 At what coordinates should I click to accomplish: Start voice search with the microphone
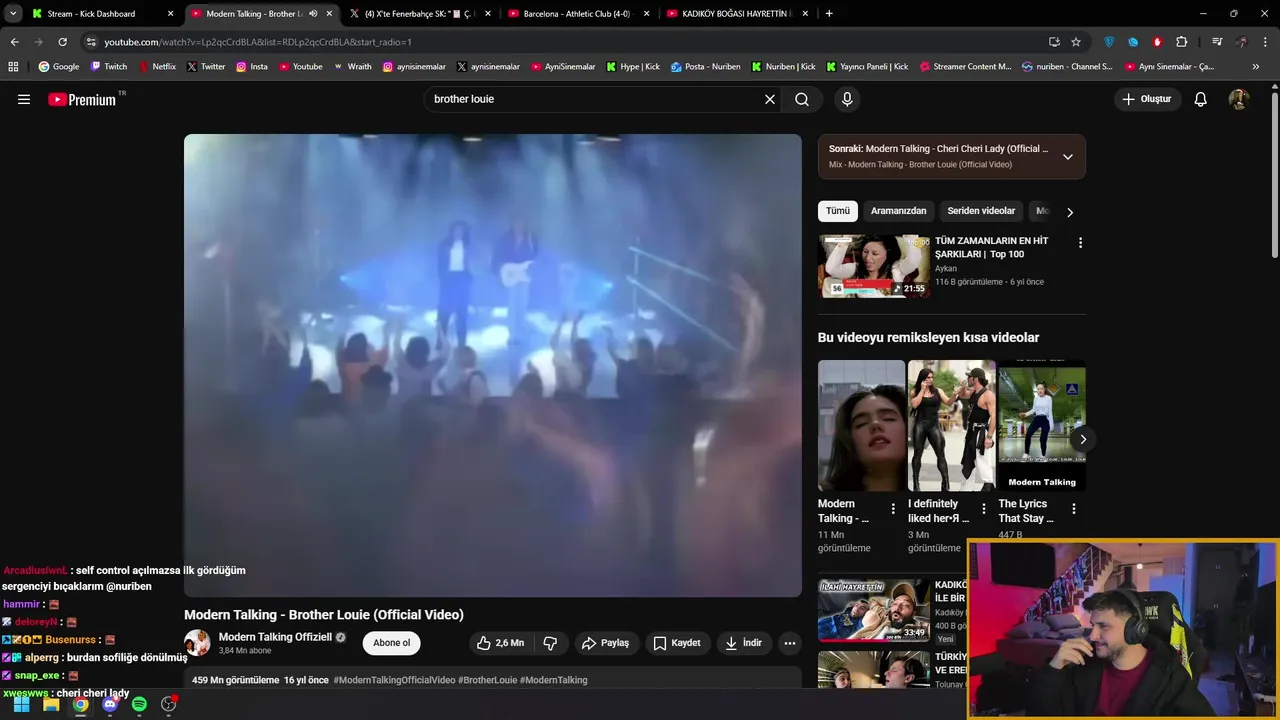click(847, 99)
